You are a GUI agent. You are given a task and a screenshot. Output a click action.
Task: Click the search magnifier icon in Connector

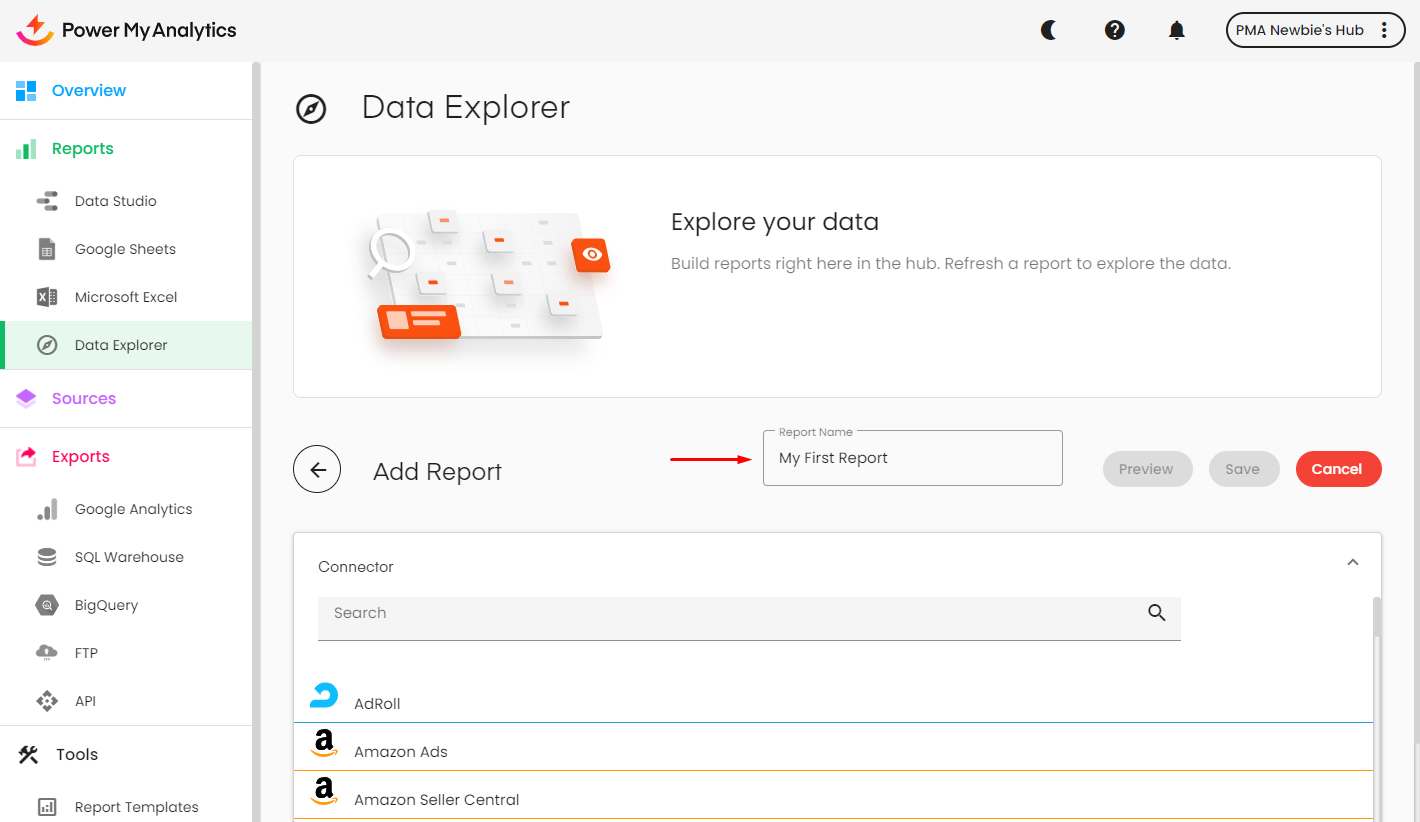pyautogui.click(x=1157, y=613)
